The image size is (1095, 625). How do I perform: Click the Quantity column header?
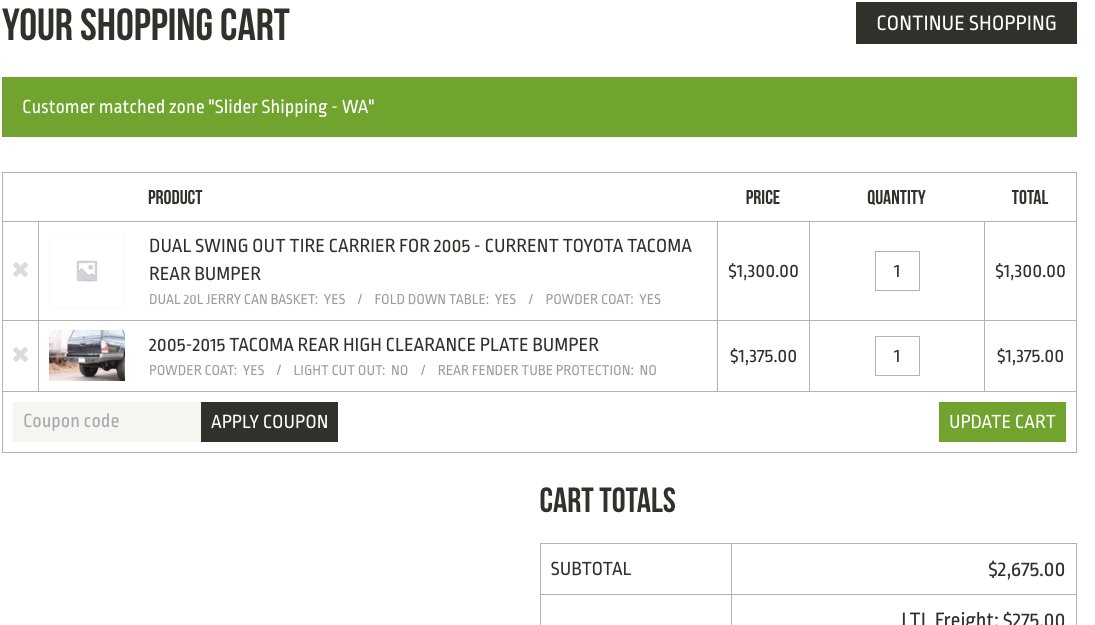coord(896,198)
